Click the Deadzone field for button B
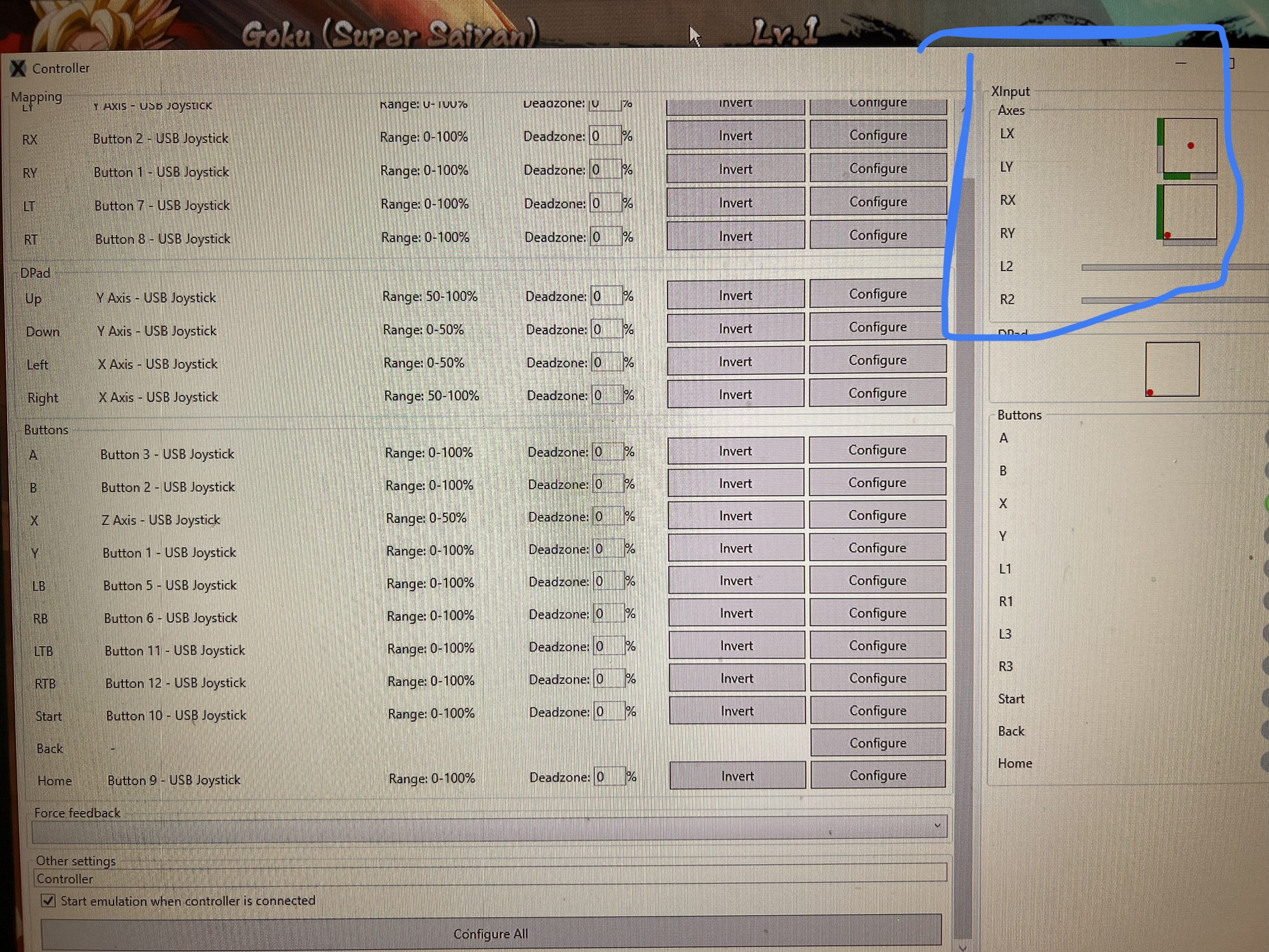 tap(607, 484)
